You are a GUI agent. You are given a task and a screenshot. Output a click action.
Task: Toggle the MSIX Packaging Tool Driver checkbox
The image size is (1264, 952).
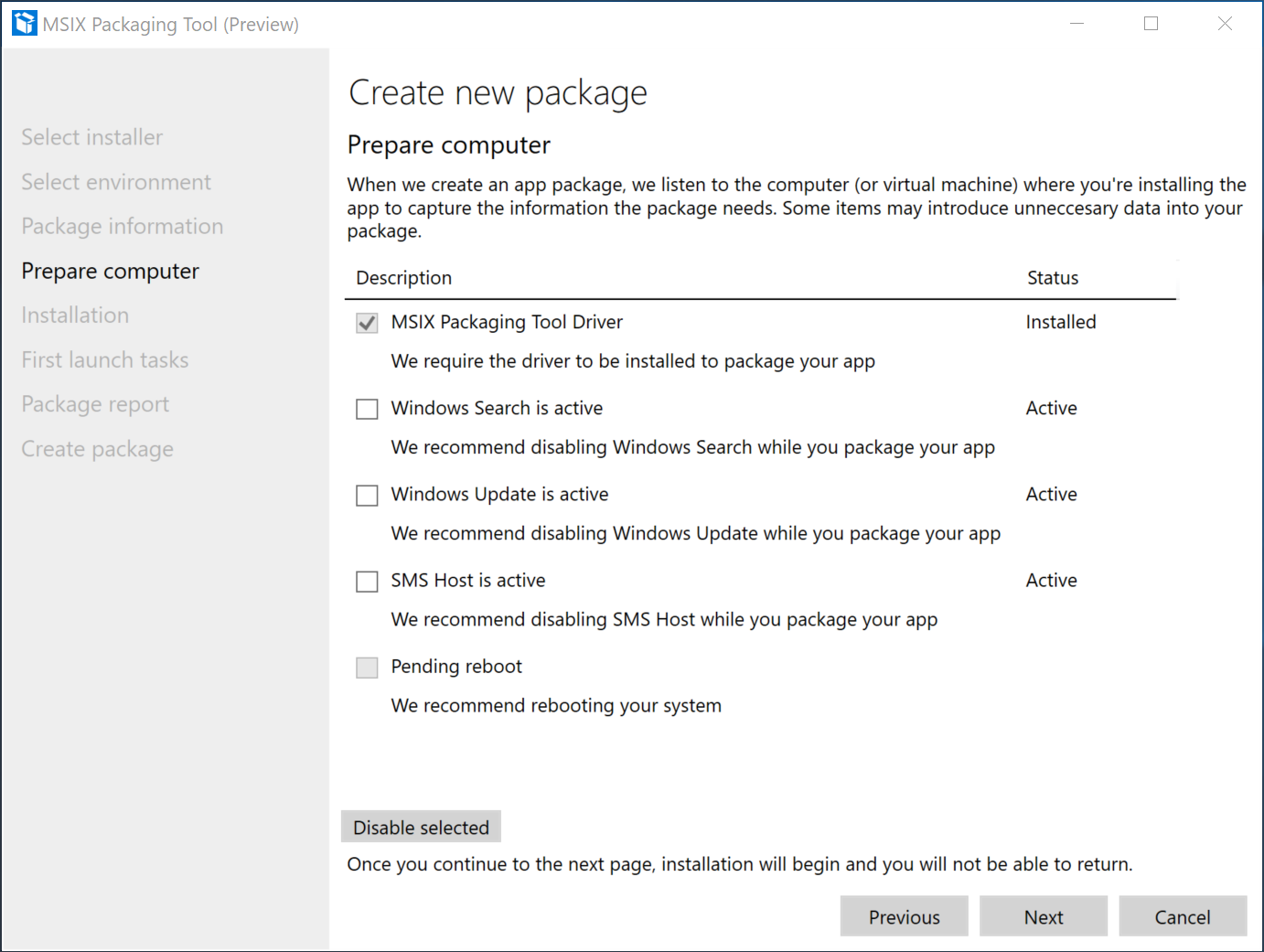[x=367, y=323]
